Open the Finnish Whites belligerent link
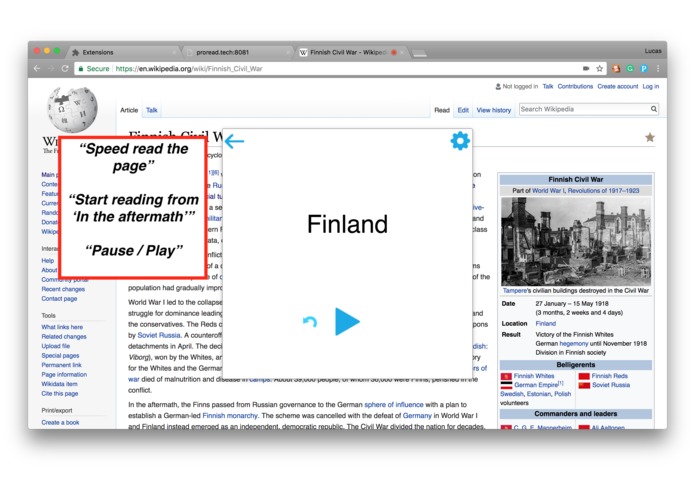This screenshot has height=494, width=695. (534, 376)
